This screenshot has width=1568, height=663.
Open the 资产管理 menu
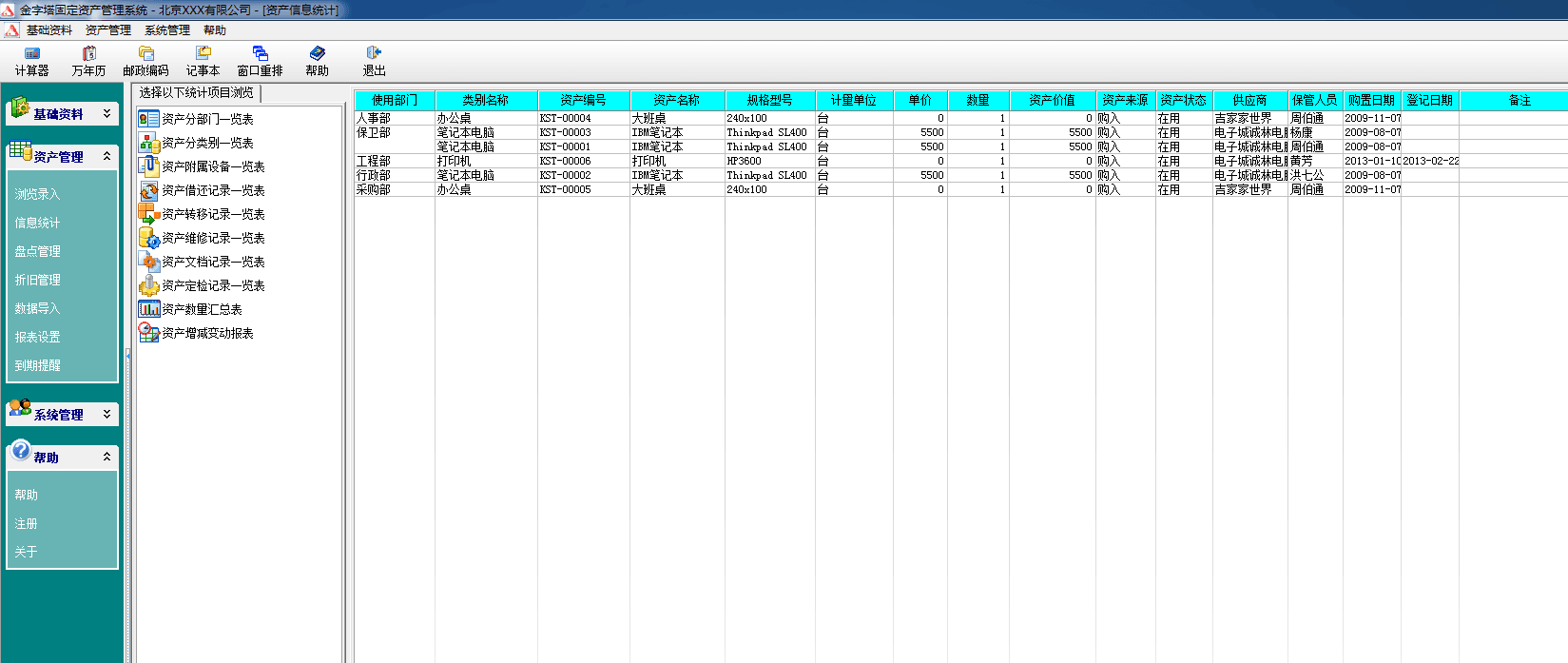(108, 30)
